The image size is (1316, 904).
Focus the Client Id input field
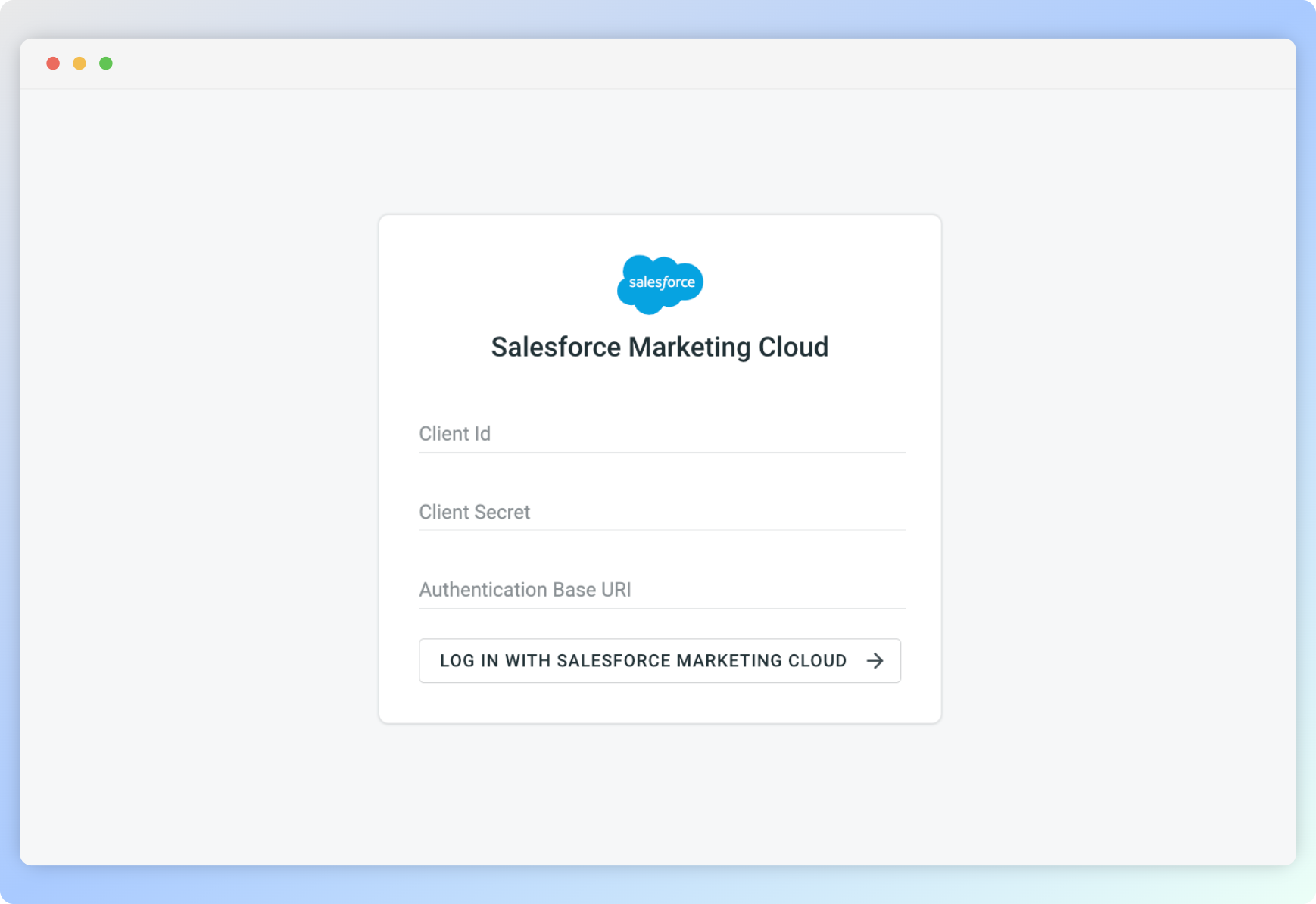click(662, 434)
